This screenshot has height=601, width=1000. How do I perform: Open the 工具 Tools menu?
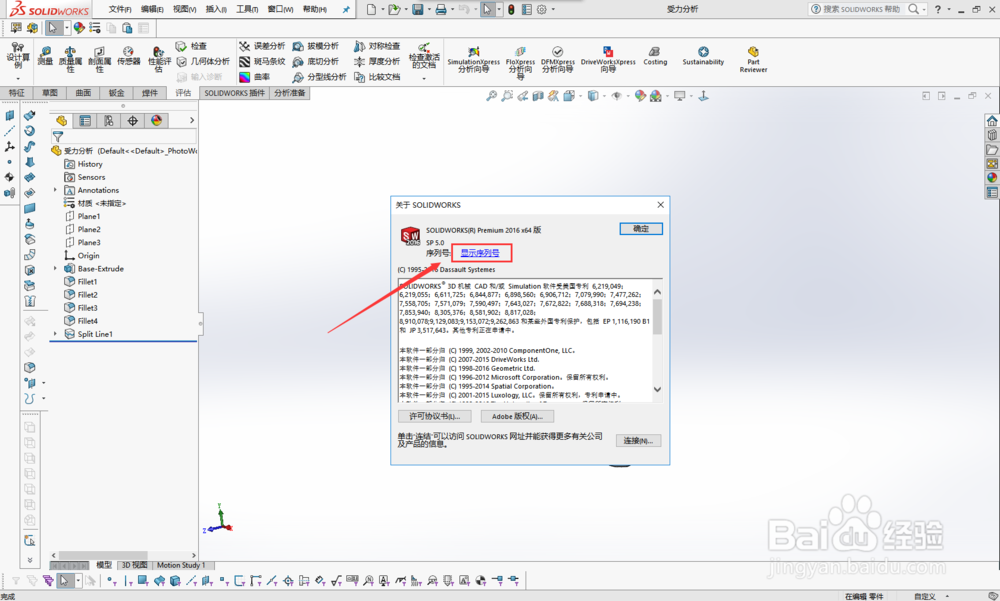click(247, 9)
